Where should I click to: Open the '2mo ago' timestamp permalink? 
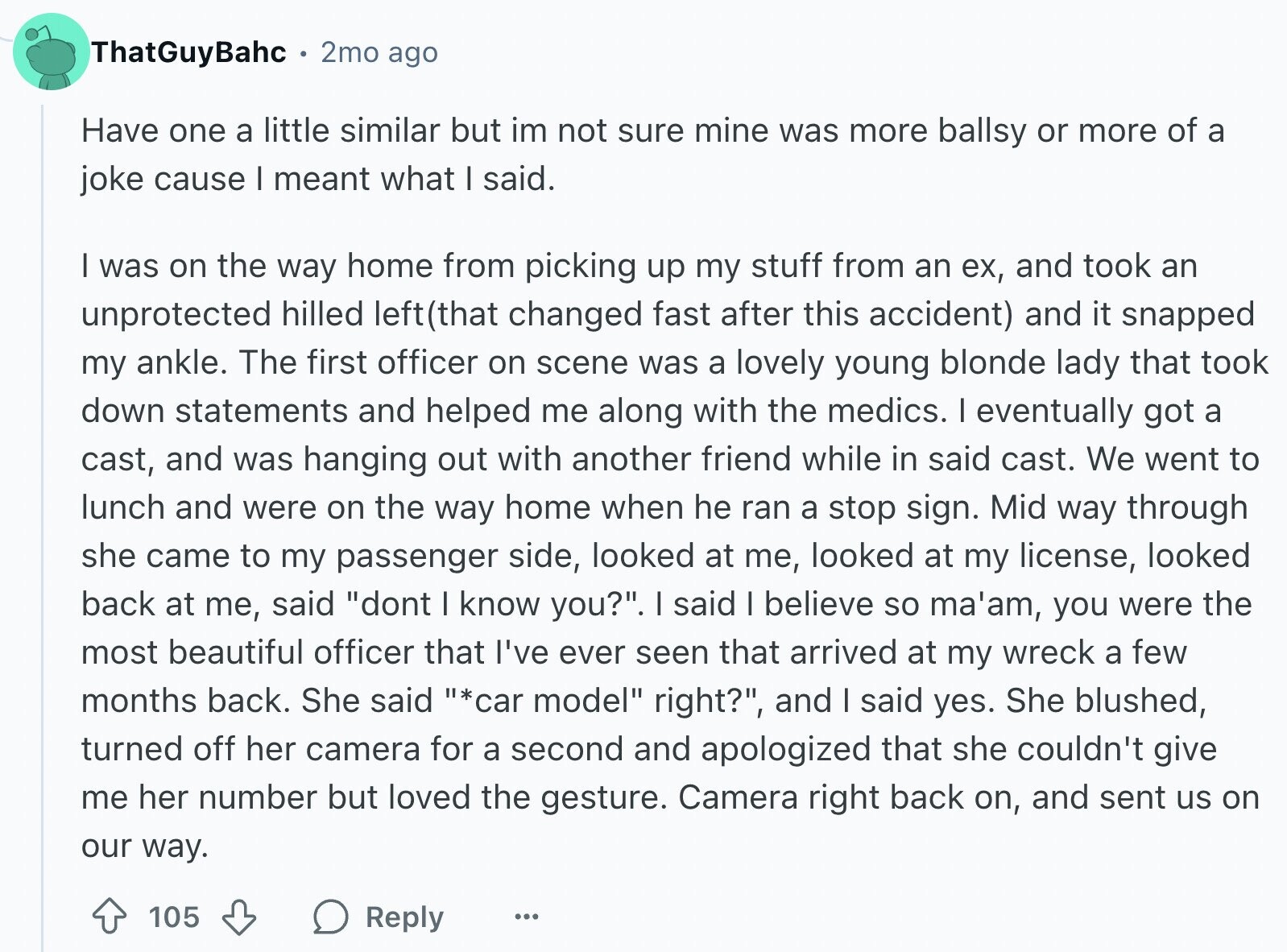point(379,52)
